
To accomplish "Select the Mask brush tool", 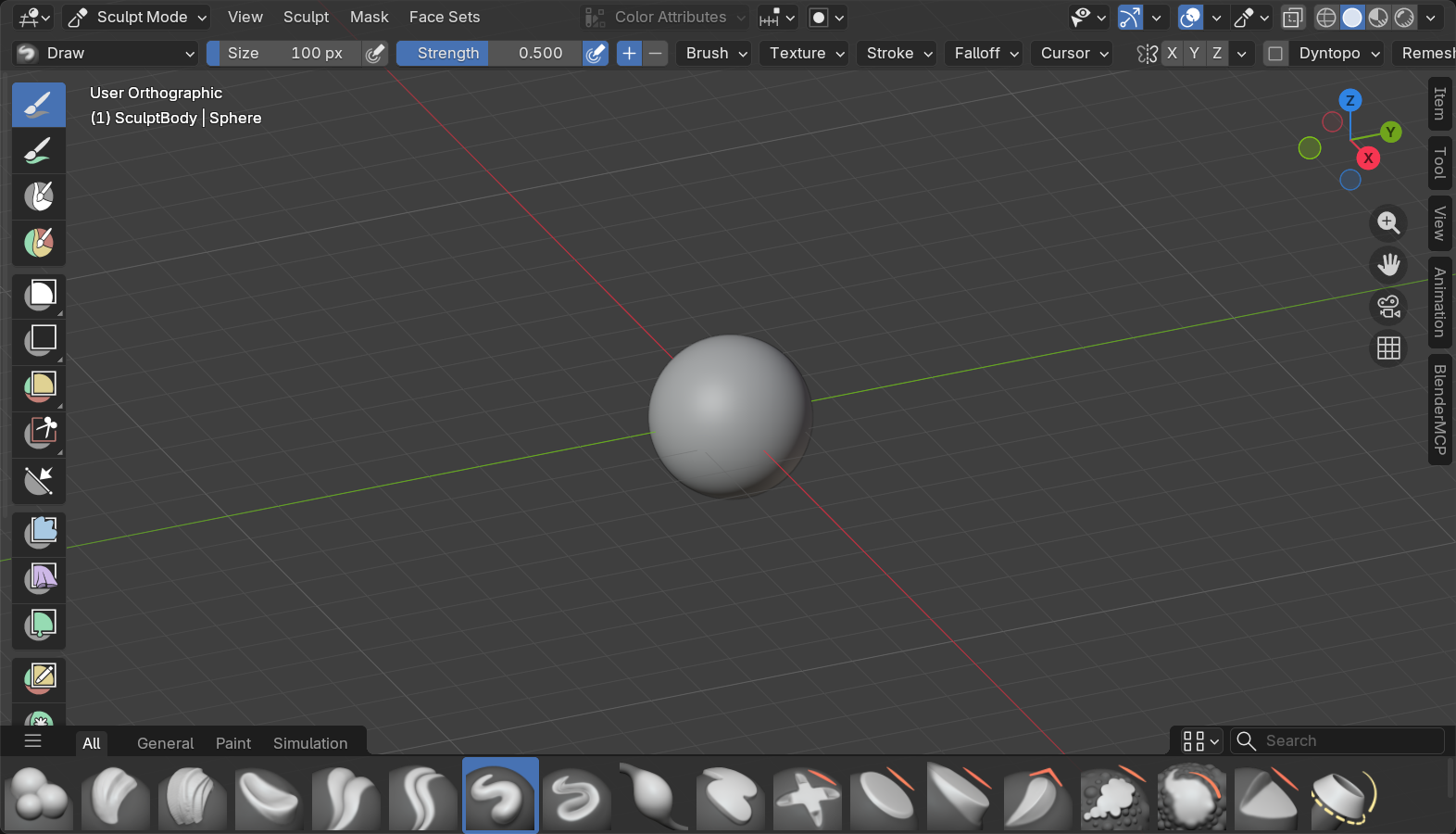I will pyautogui.click(x=39, y=196).
